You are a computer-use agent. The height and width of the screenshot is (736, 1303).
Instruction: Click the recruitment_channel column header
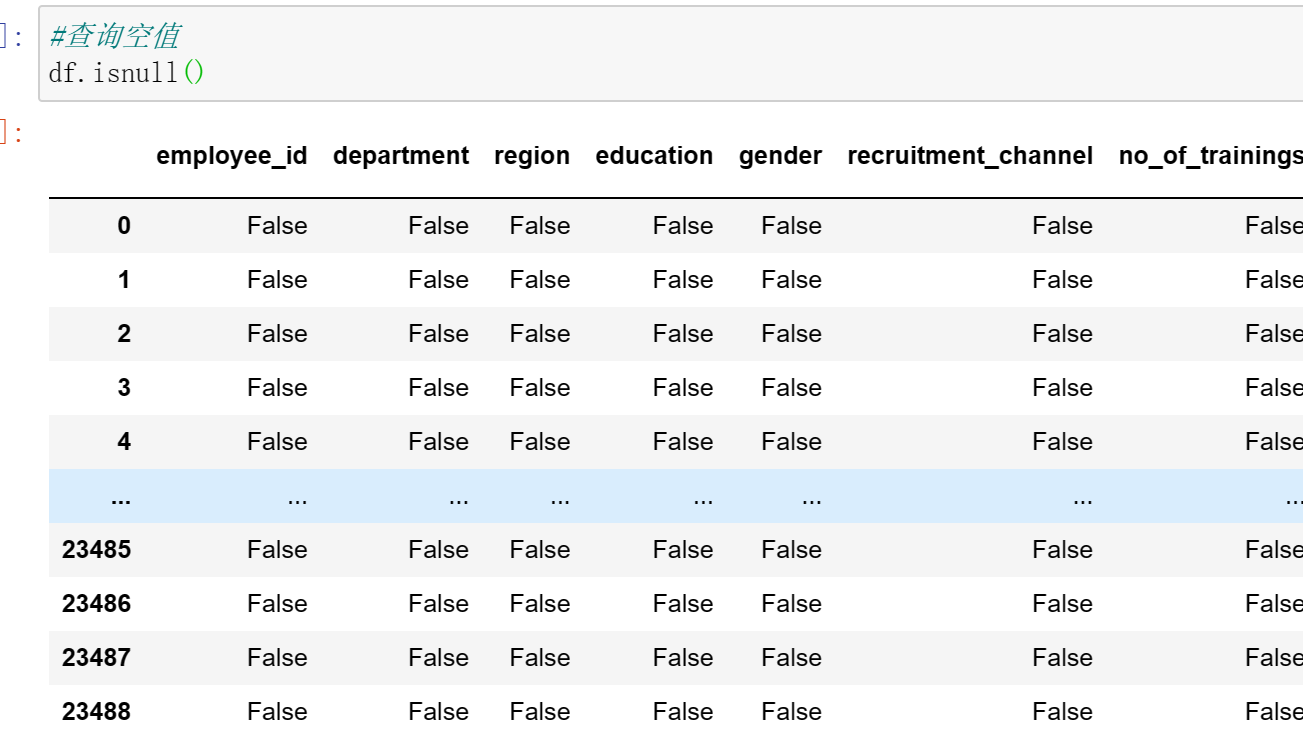969,156
